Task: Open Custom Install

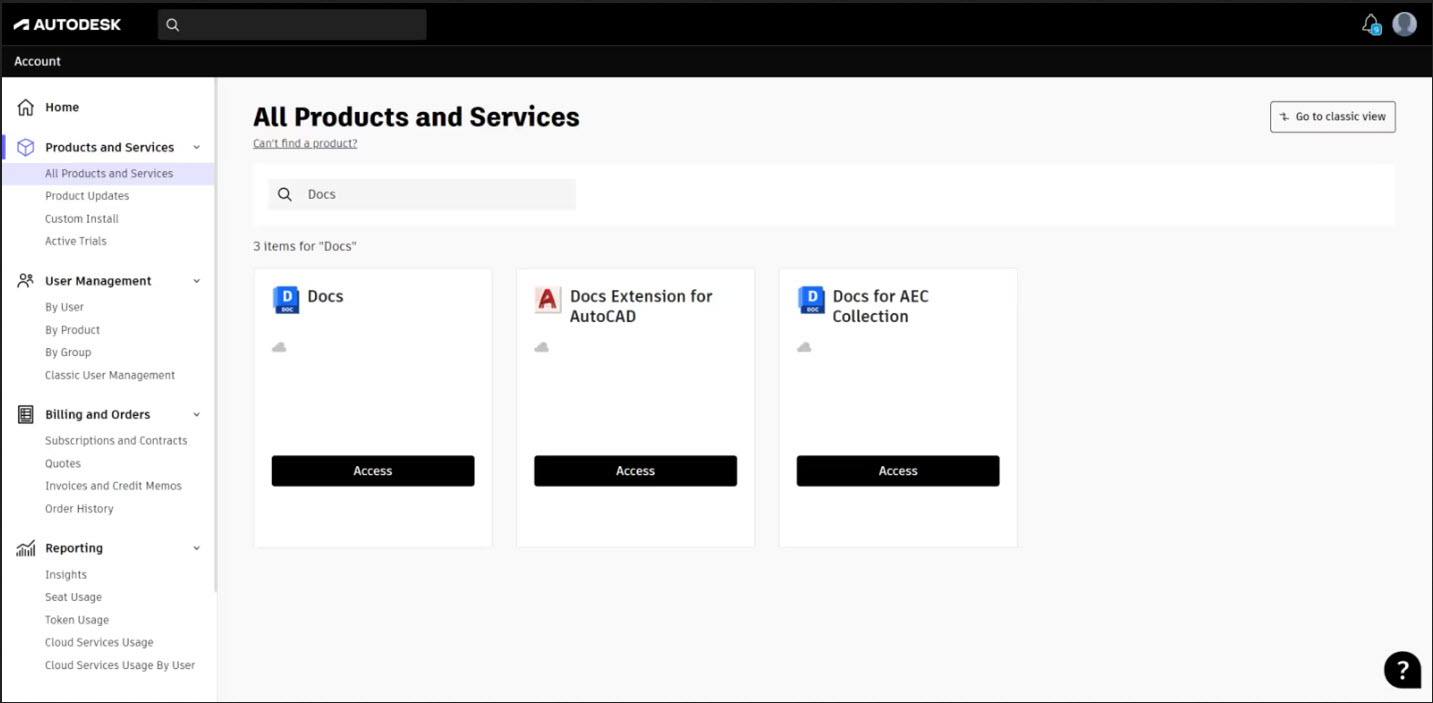Action: [82, 219]
